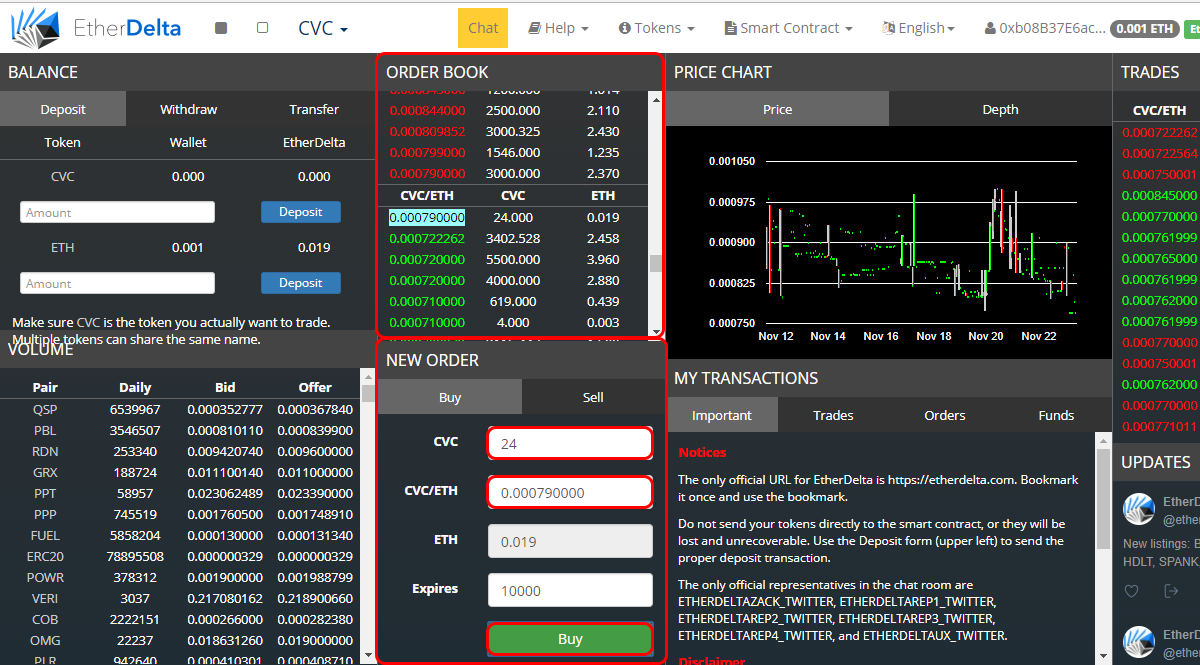
Task: Click the light outlined square icon in the navbar
Action: [262, 28]
